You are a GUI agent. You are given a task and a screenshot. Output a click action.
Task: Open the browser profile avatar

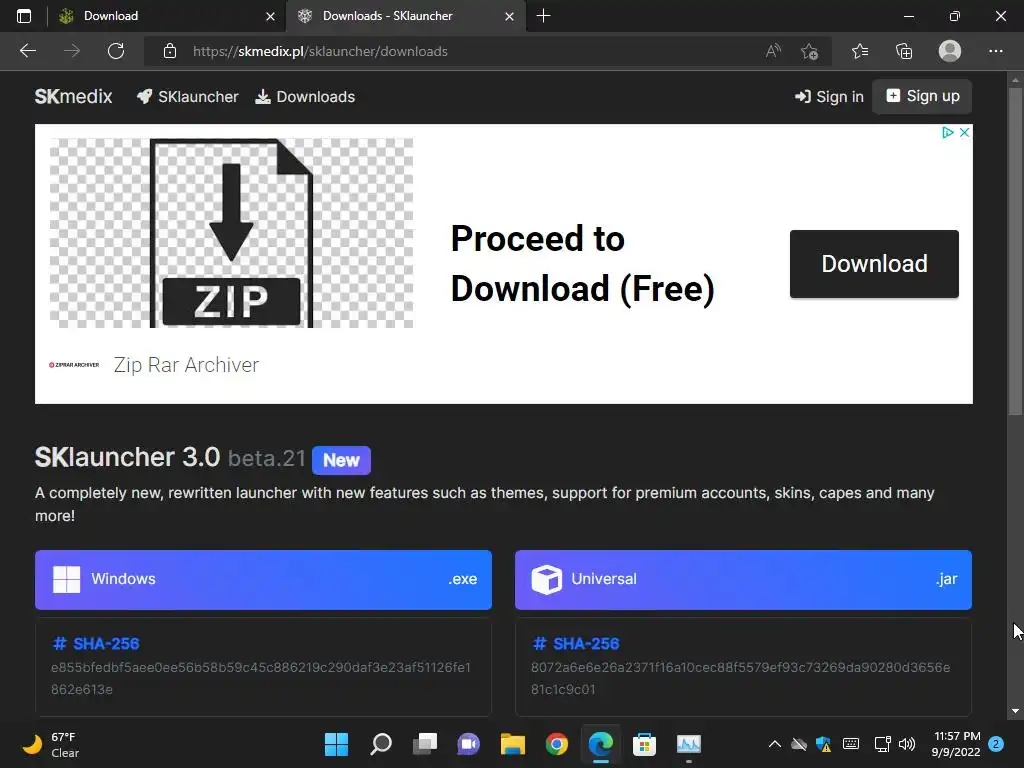tap(950, 51)
